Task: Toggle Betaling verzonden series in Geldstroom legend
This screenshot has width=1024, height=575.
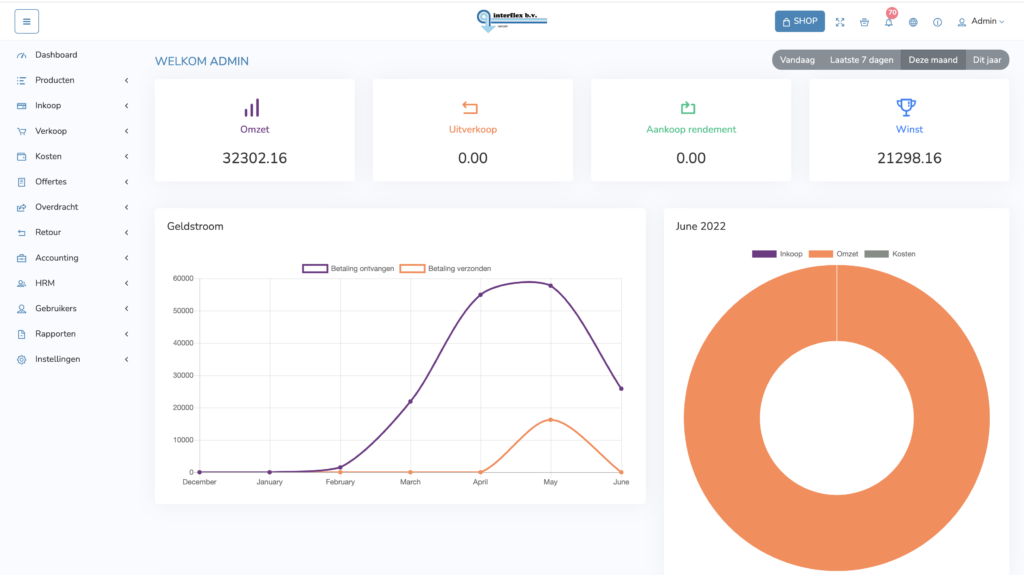Action: pyautogui.click(x=445, y=269)
